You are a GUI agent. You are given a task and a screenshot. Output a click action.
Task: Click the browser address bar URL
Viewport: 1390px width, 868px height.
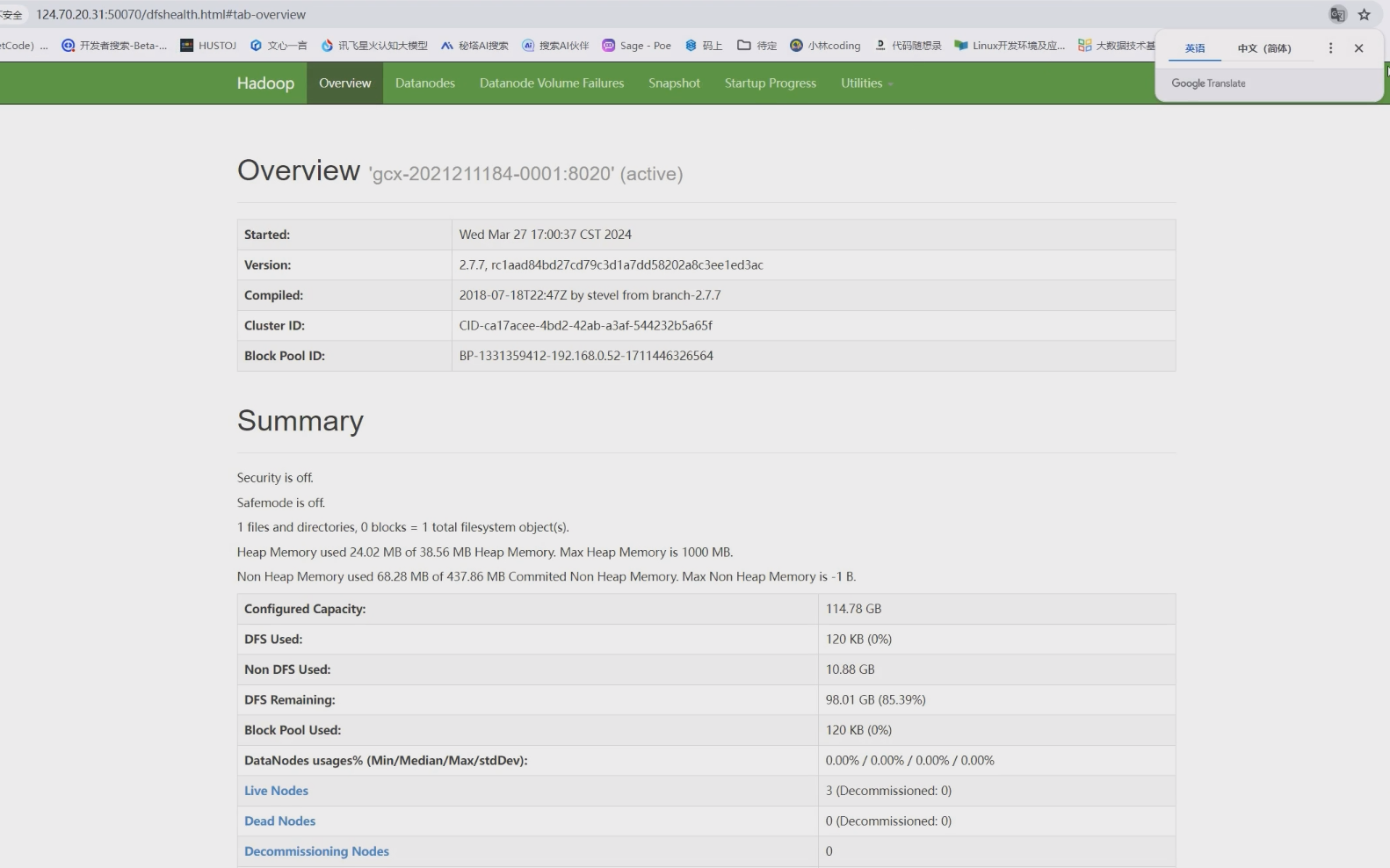click(170, 15)
